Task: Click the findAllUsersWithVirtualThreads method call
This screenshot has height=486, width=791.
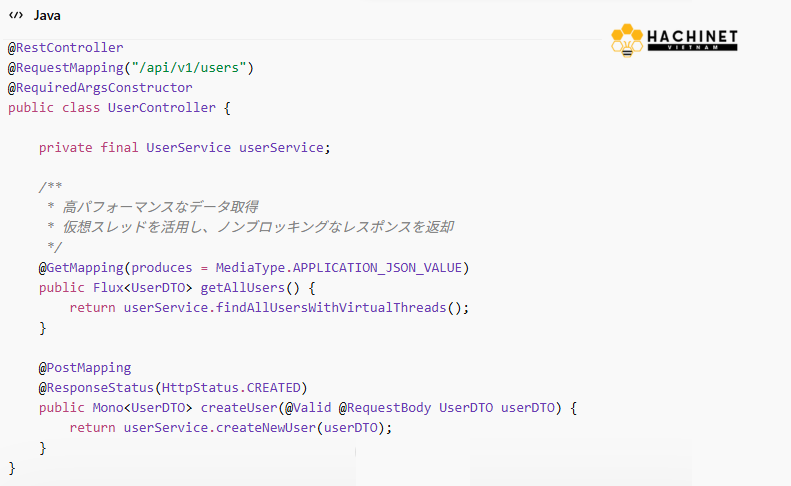Action: point(331,307)
